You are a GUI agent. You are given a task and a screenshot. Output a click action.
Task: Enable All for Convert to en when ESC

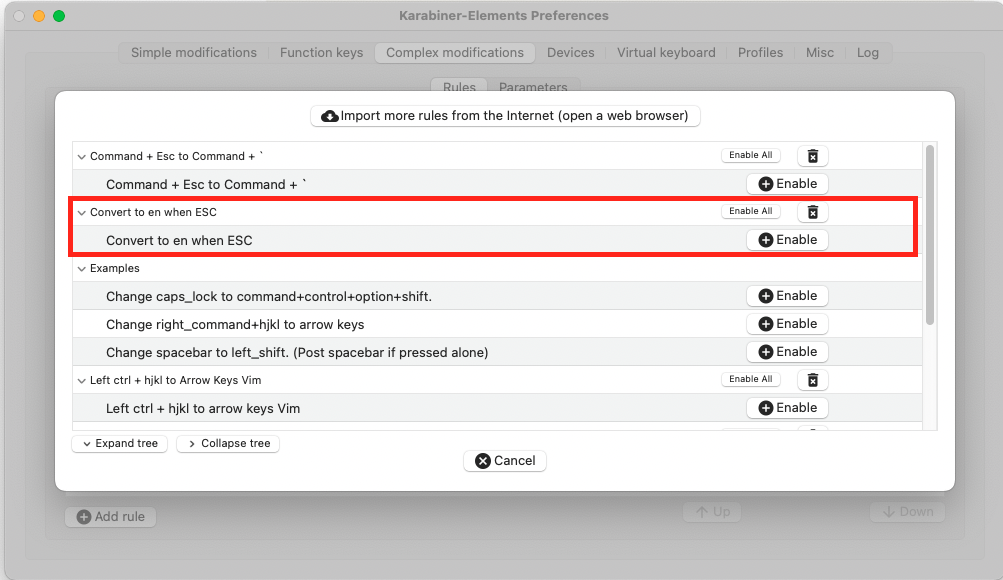point(750,211)
